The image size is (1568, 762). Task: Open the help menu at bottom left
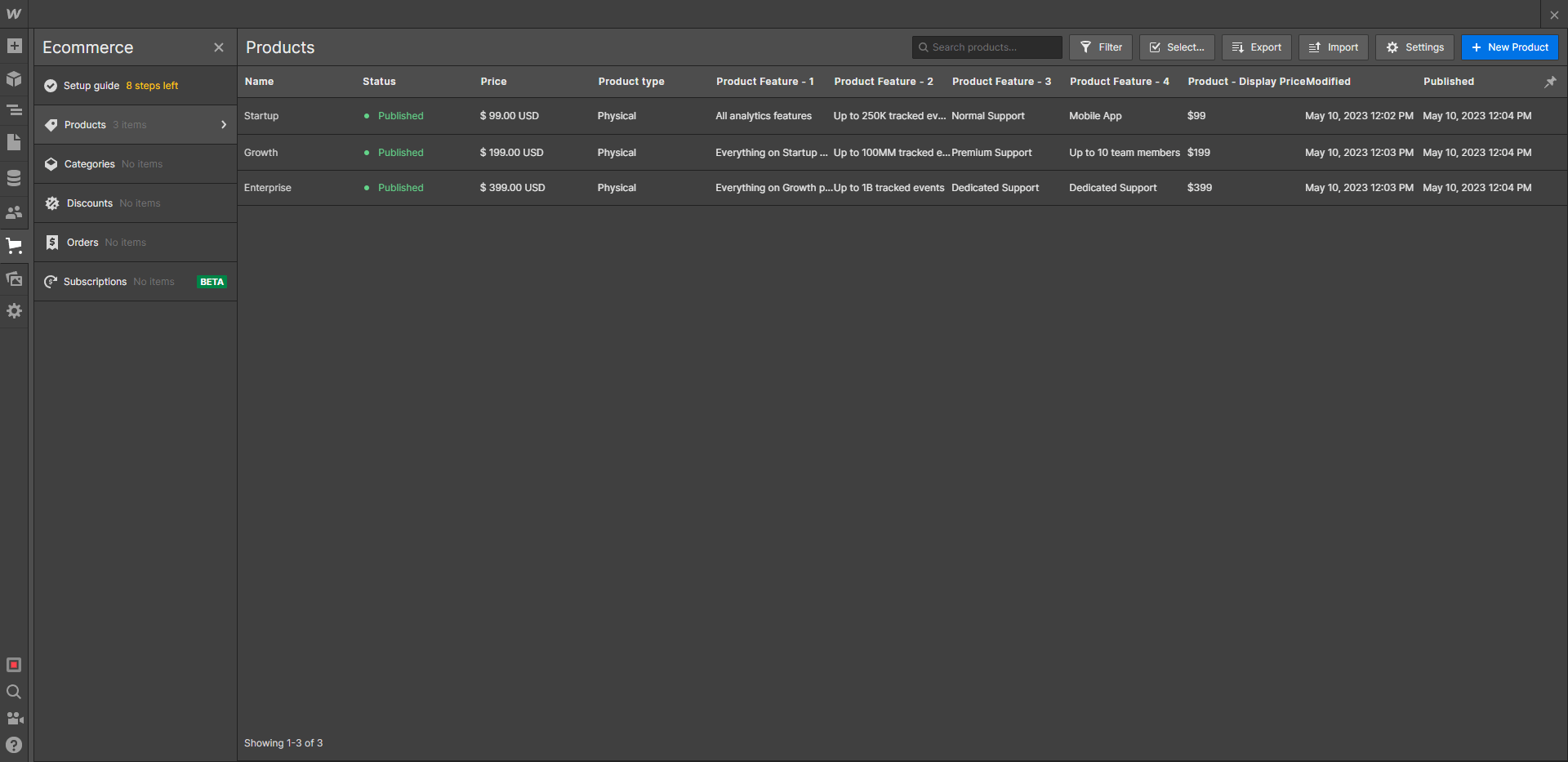tap(13, 744)
